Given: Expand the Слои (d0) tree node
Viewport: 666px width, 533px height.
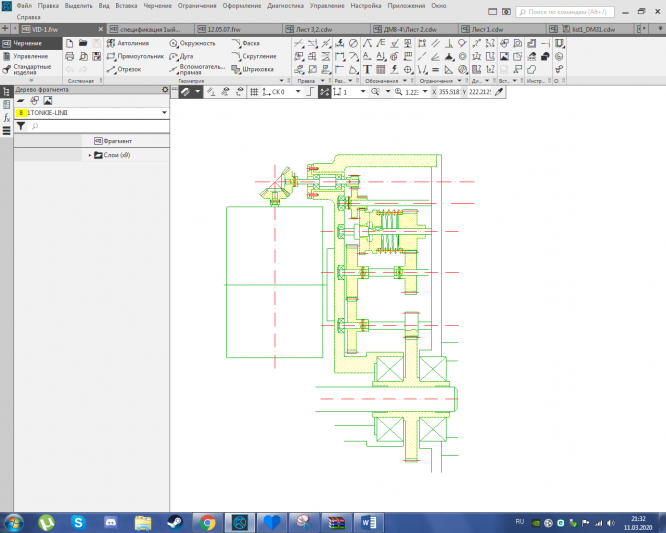Looking at the screenshot, I should [x=90, y=155].
